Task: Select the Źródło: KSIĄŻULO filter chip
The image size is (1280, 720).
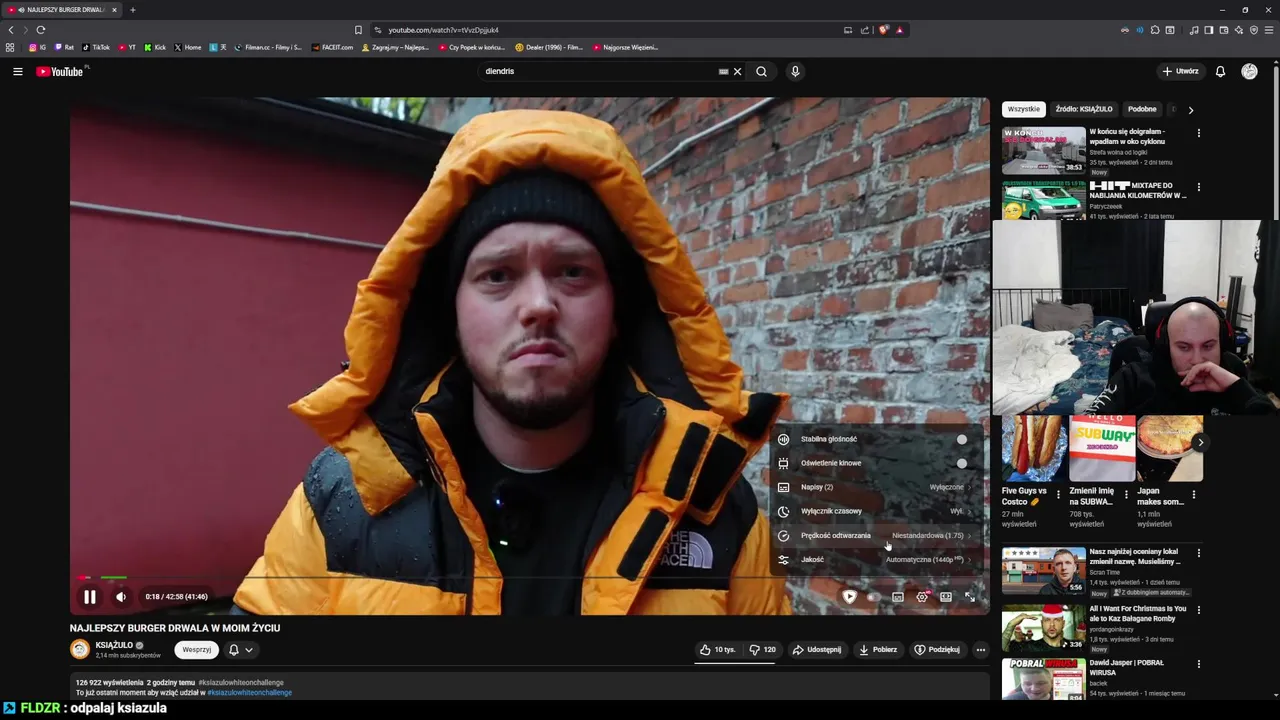Action: coord(1083,109)
